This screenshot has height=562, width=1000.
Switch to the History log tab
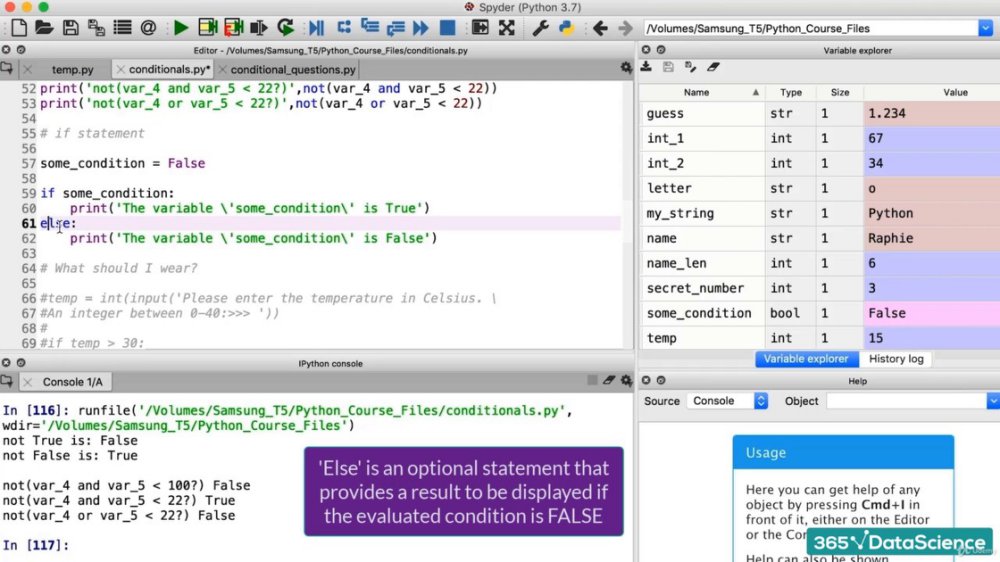[895, 359]
